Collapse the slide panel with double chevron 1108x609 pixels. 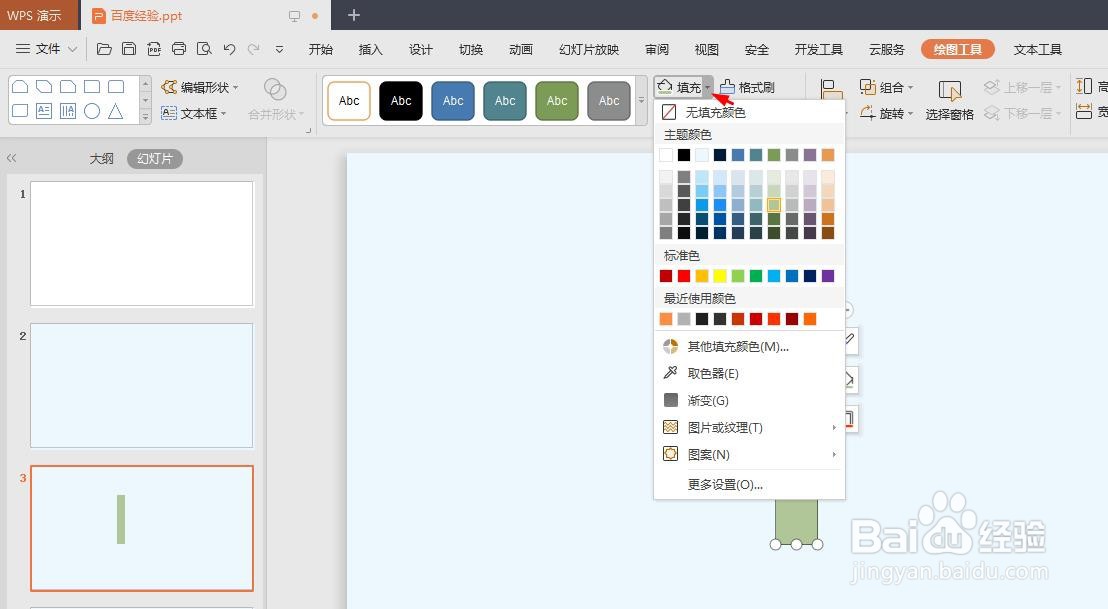point(11,158)
